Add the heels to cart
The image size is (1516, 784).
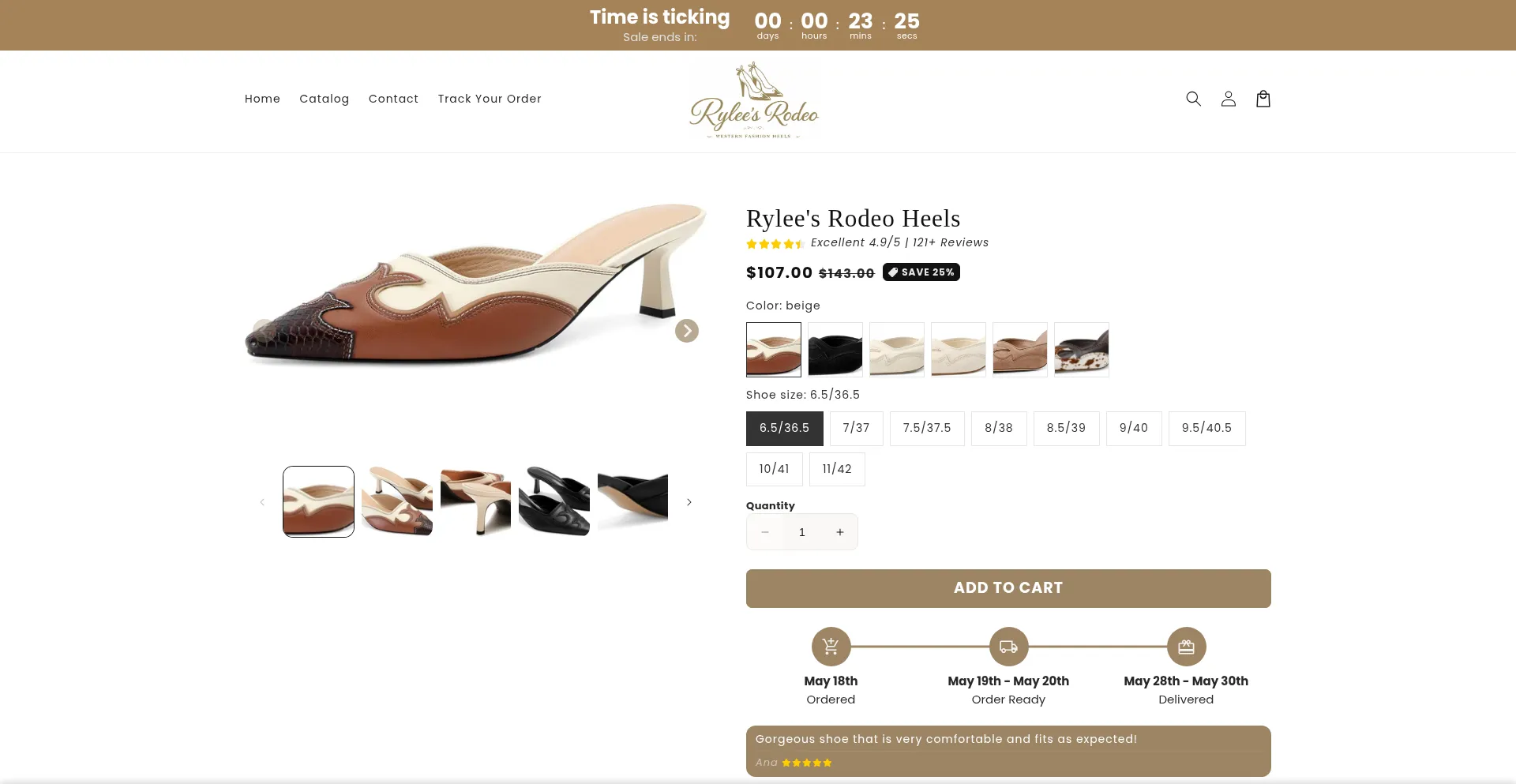tap(1008, 588)
